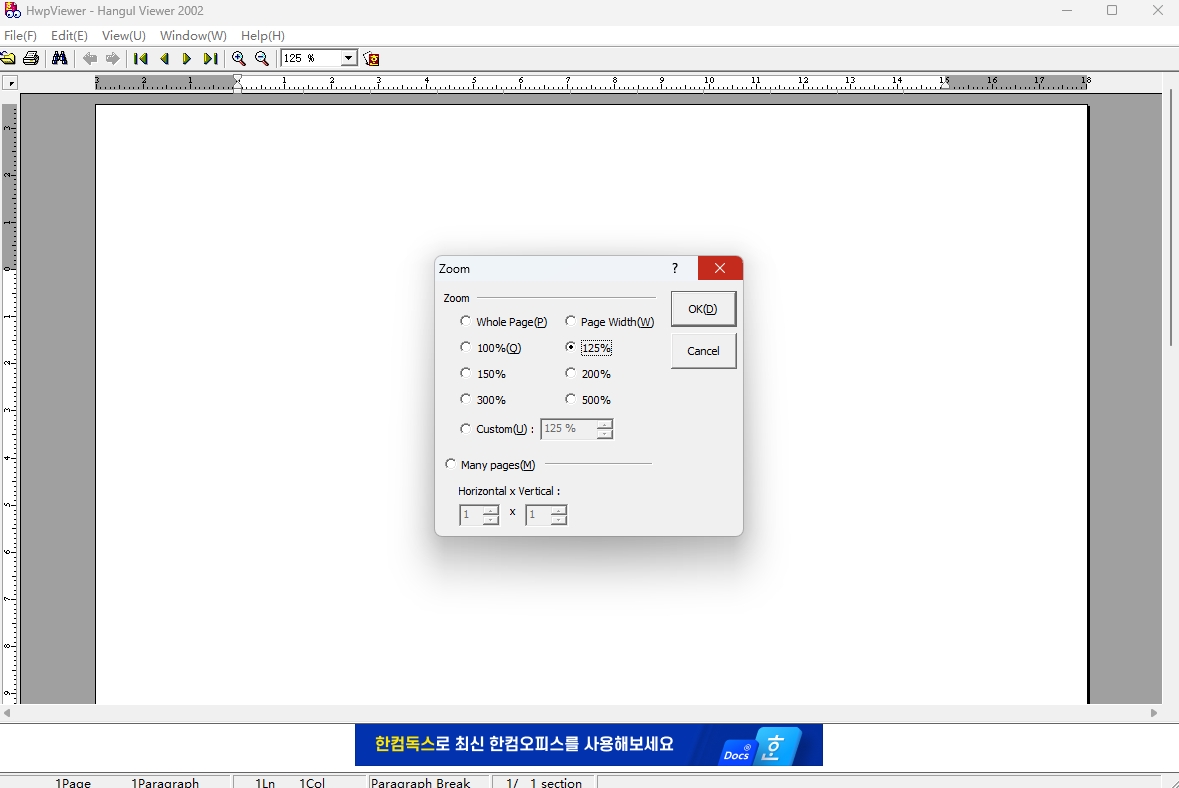Go to the previous page

[164, 59]
